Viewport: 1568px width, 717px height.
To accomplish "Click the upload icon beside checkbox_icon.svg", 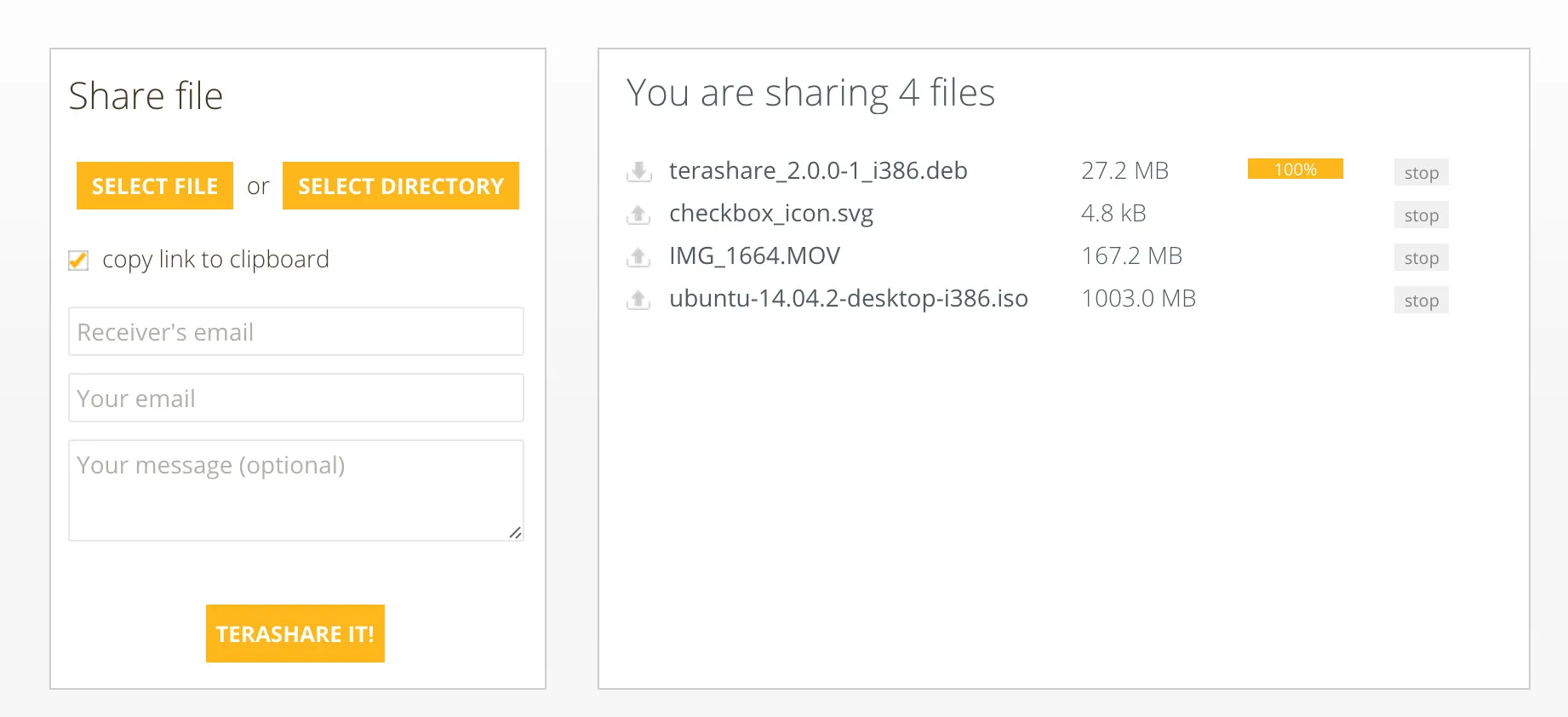I will click(x=637, y=214).
